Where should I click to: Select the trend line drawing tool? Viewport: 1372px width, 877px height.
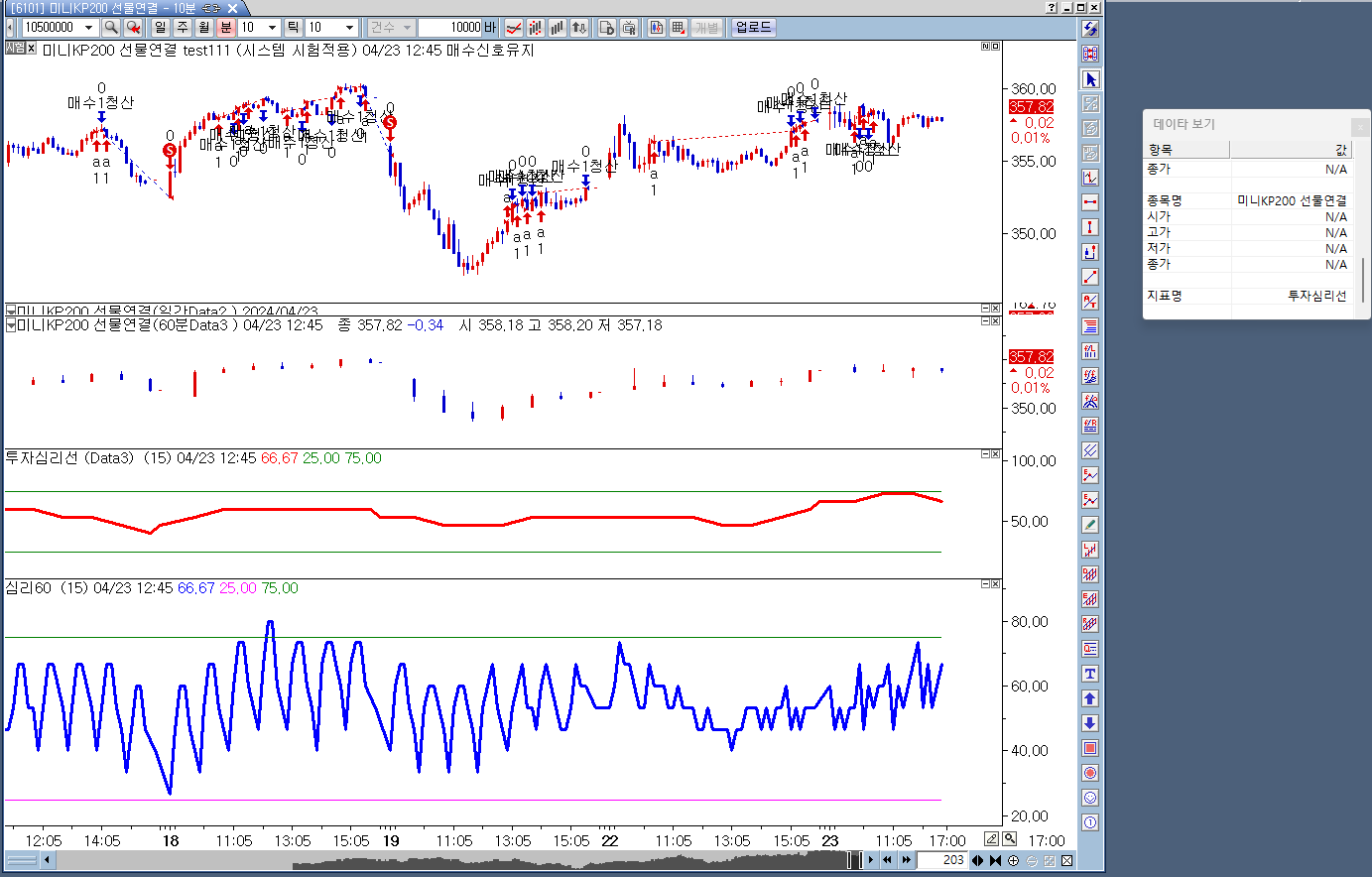pyautogui.click(x=1090, y=277)
